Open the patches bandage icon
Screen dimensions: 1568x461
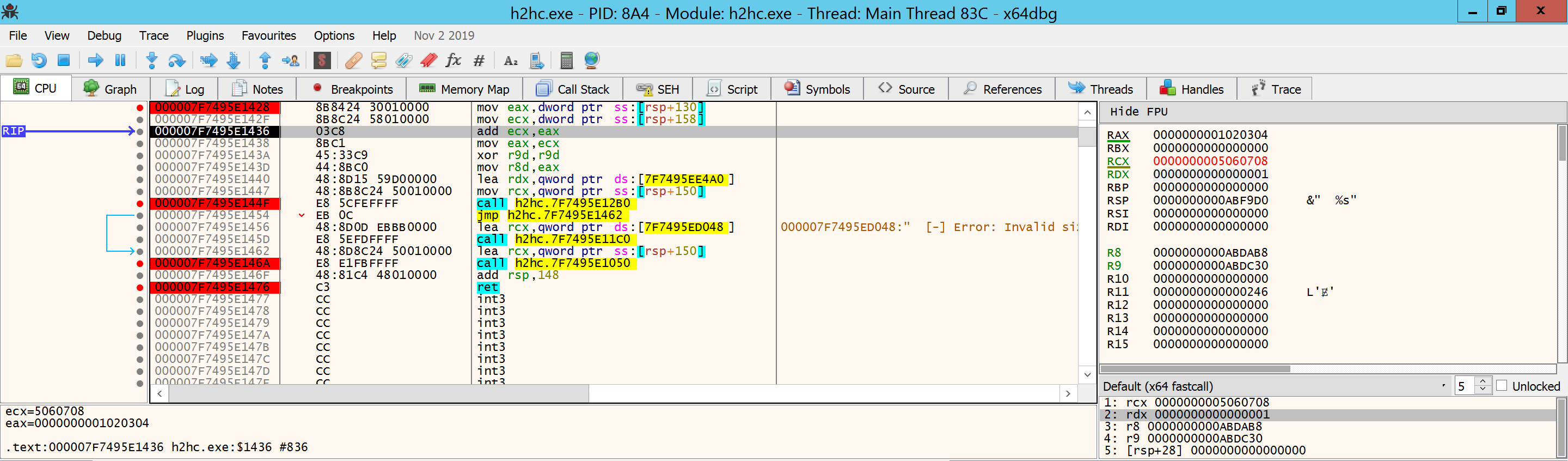point(354,60)
